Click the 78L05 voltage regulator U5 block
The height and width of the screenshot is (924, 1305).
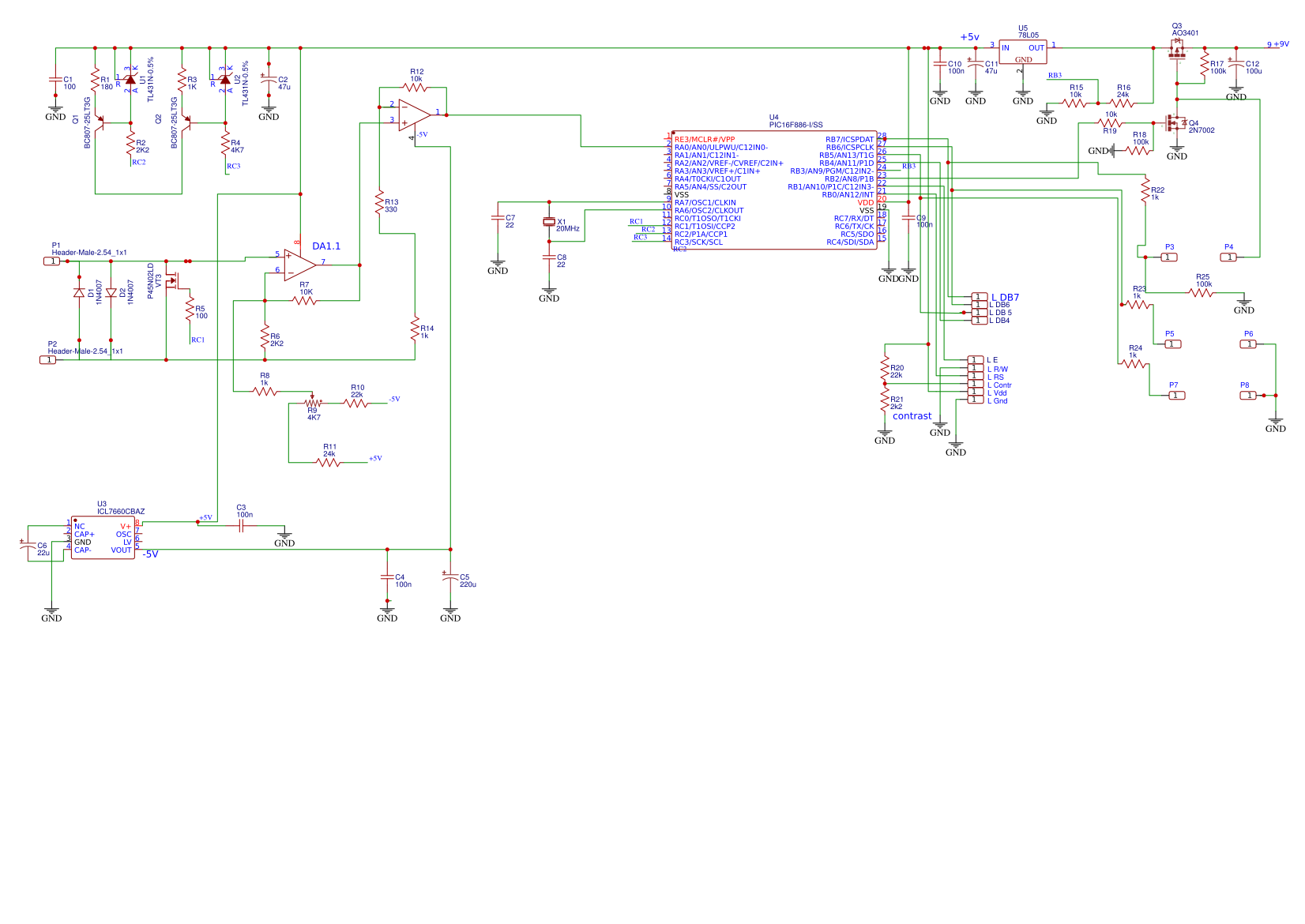(1023, 52)
